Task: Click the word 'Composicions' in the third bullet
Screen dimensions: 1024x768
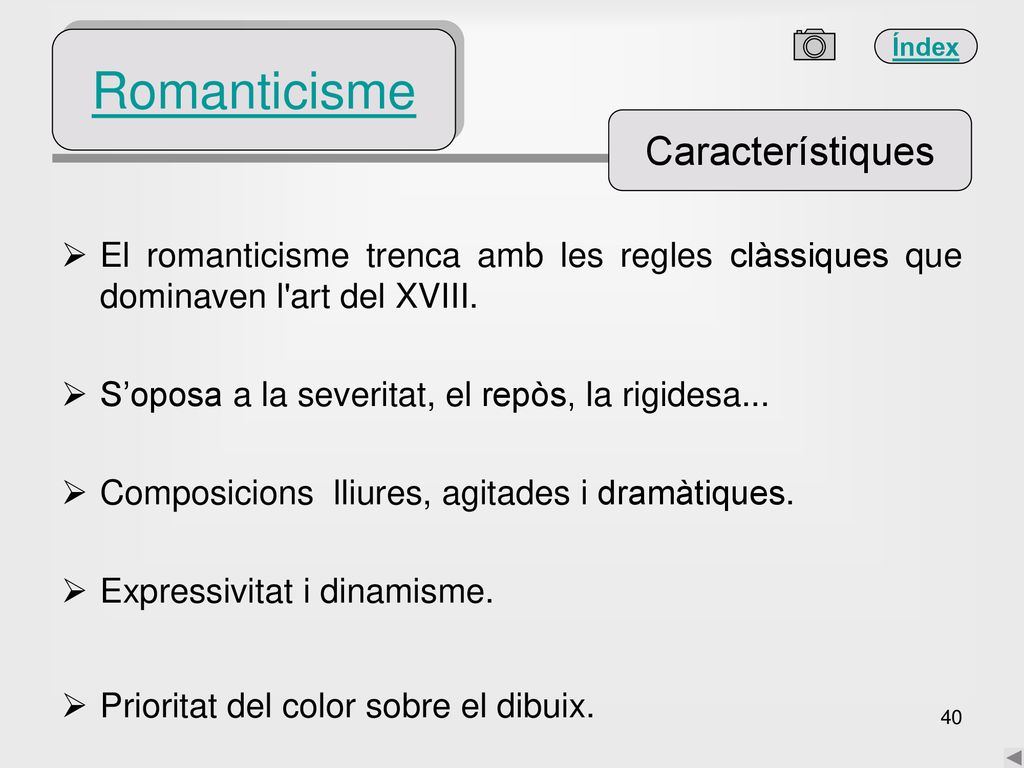Action: pyautogui.click(x=206, y=493)
